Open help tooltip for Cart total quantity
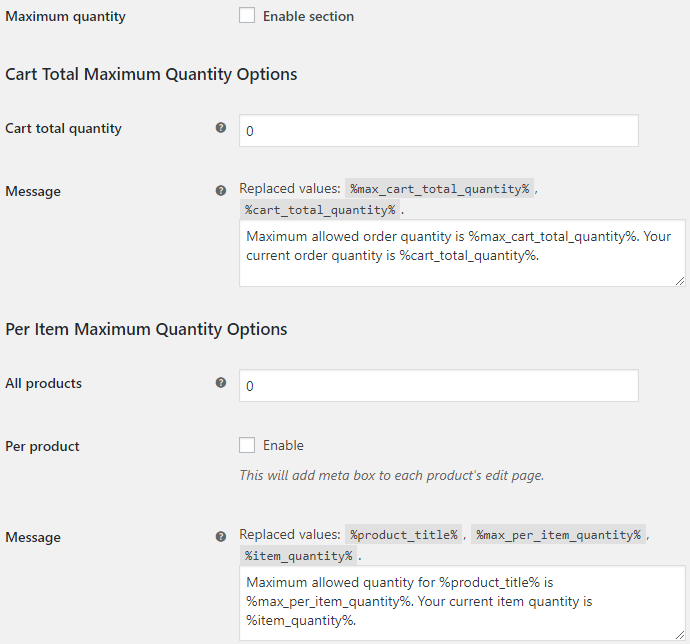690x644 pixels. point(220,128)
